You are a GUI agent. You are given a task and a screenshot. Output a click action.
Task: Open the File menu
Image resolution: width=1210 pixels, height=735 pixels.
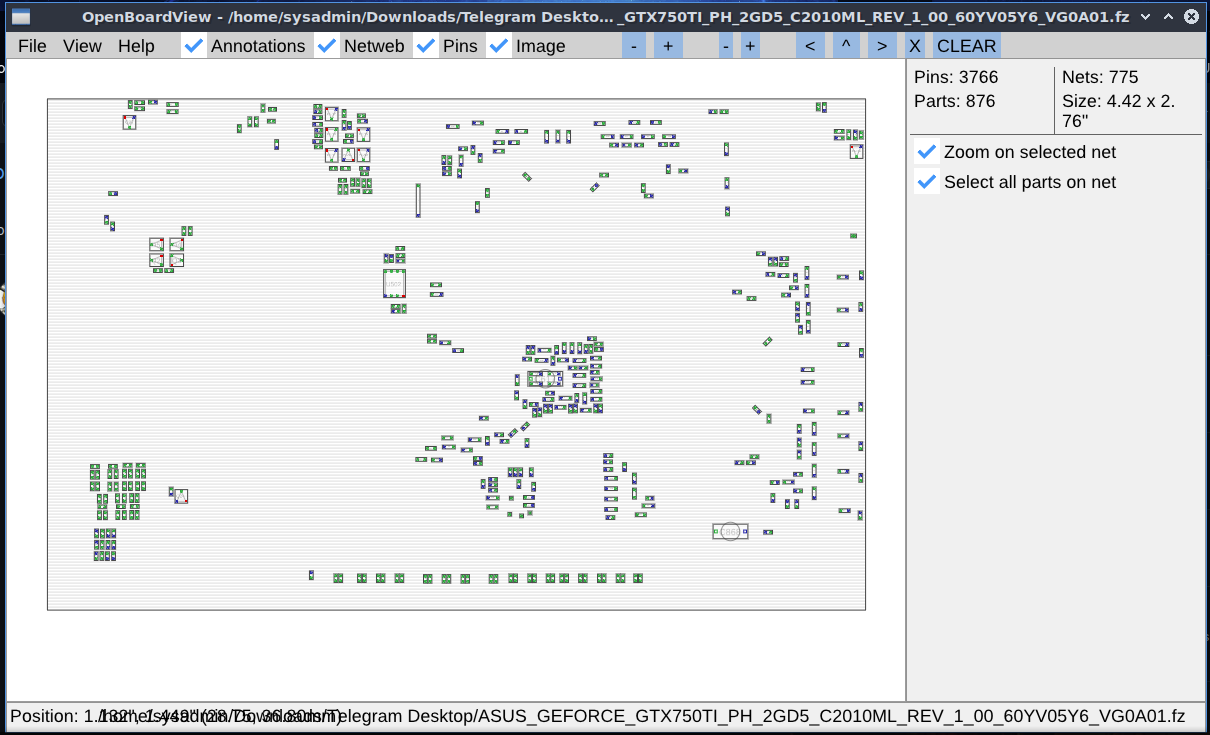click(x=31, y=45)
